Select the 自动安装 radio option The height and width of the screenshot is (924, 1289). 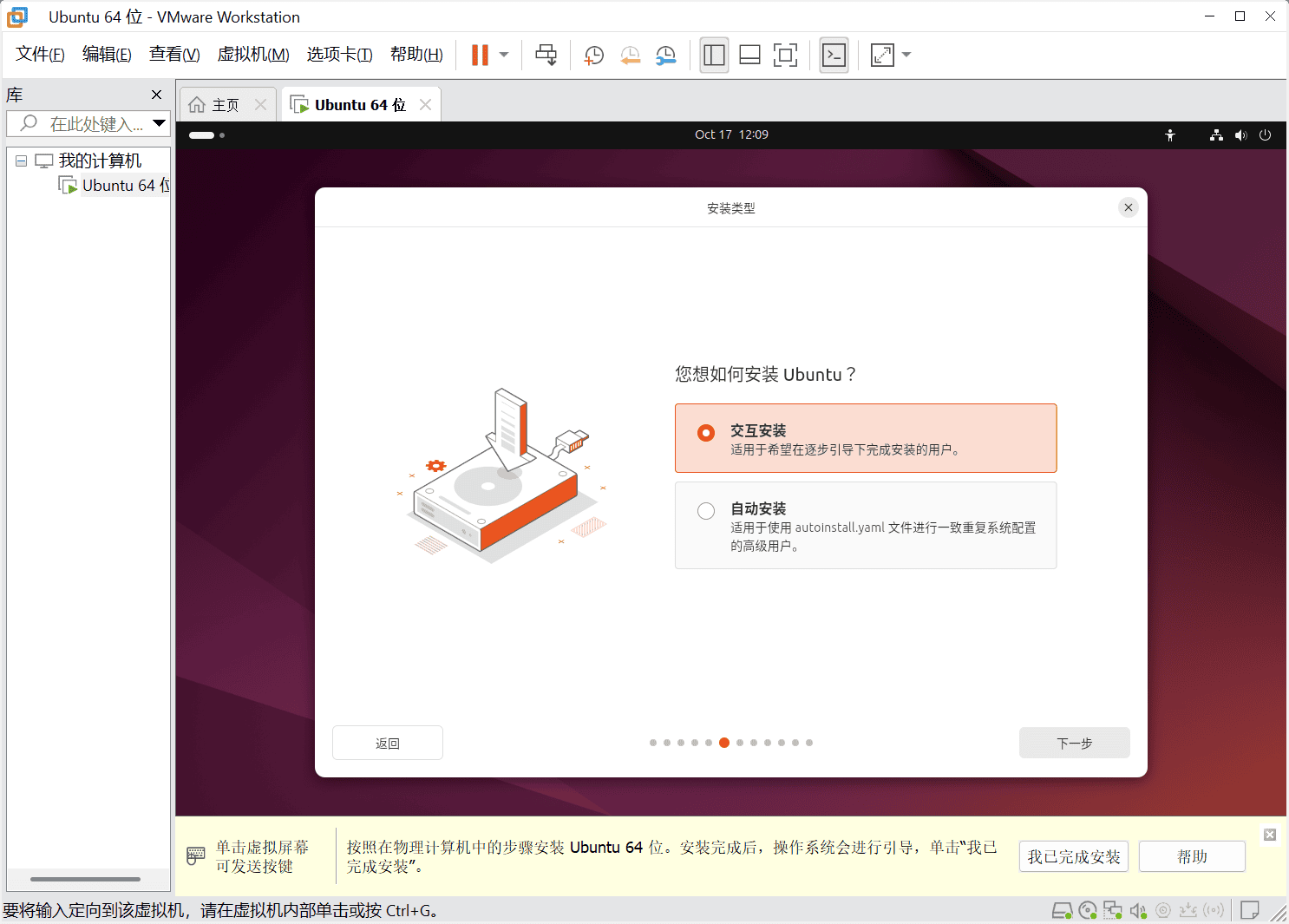pos(706,511)
